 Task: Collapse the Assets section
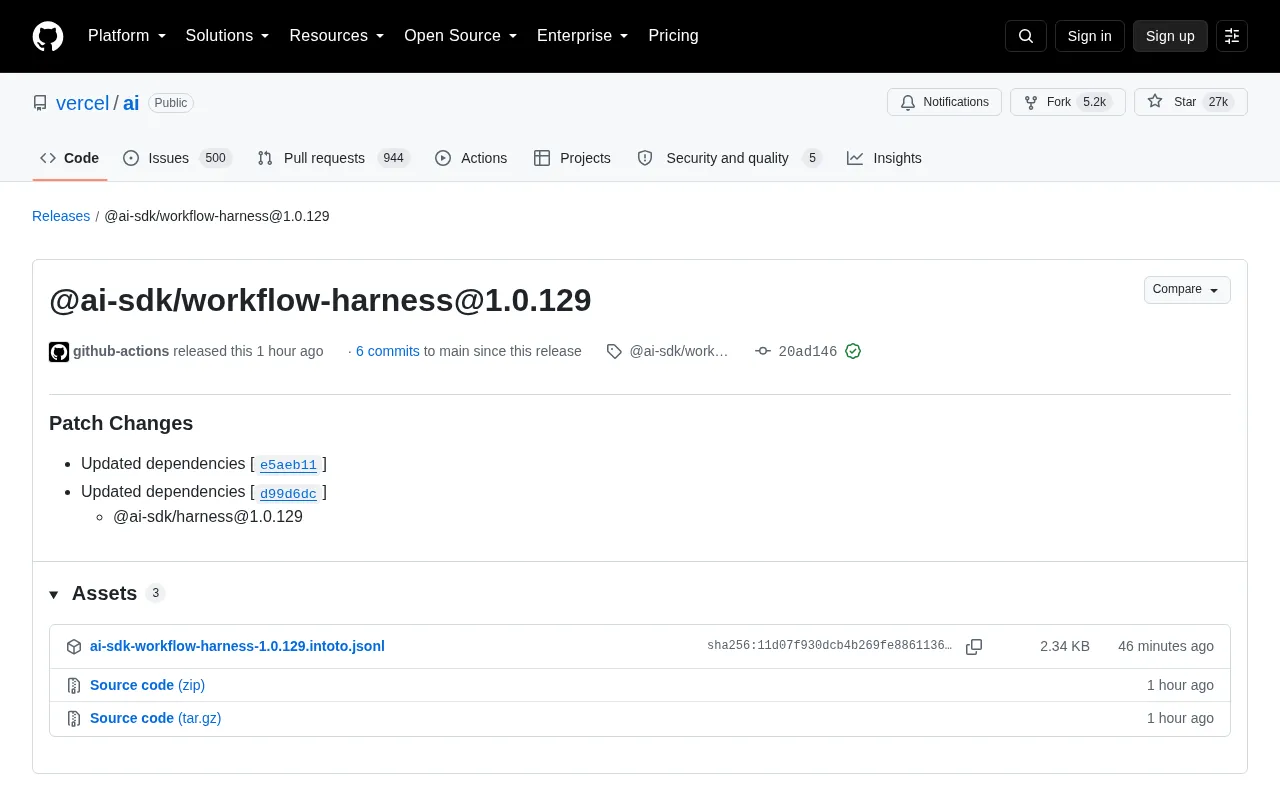coord(54,594)
